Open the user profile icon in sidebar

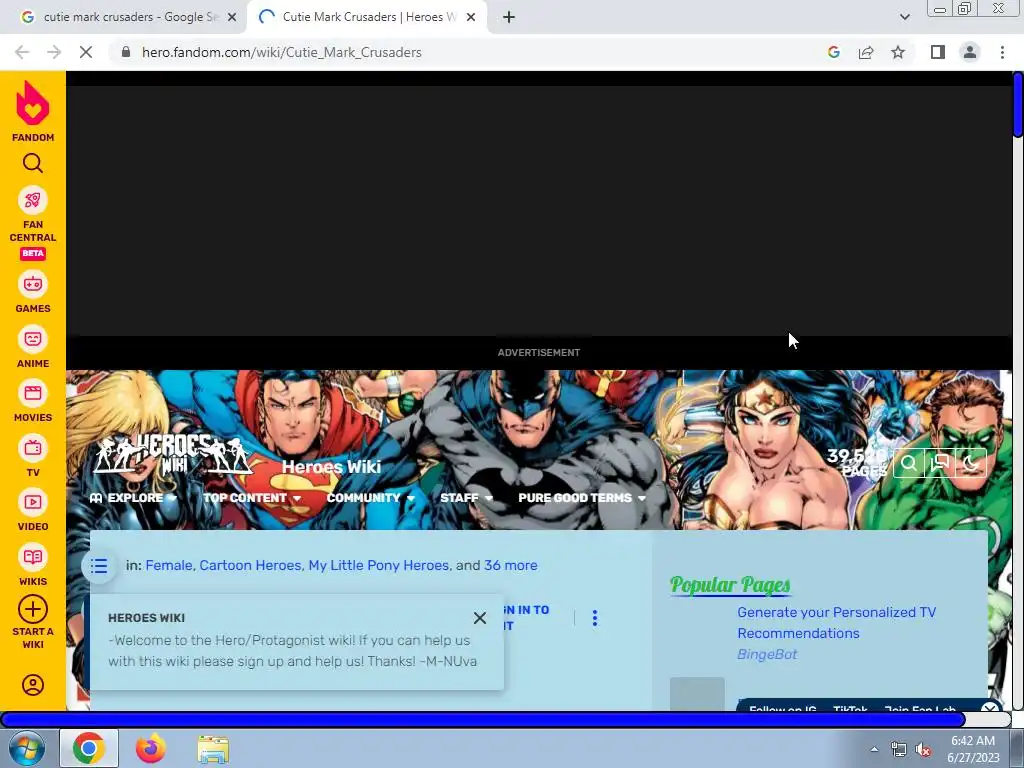[33, 684]
